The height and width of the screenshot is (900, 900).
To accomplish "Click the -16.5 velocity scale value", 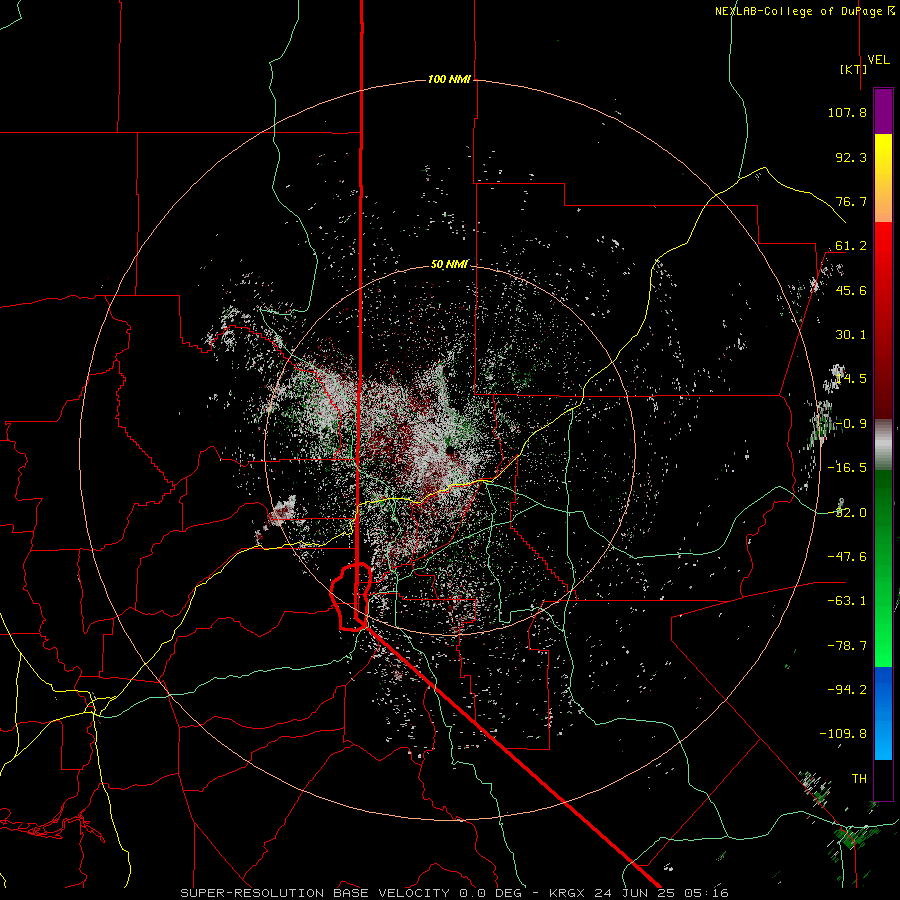I will pos(847,468).
